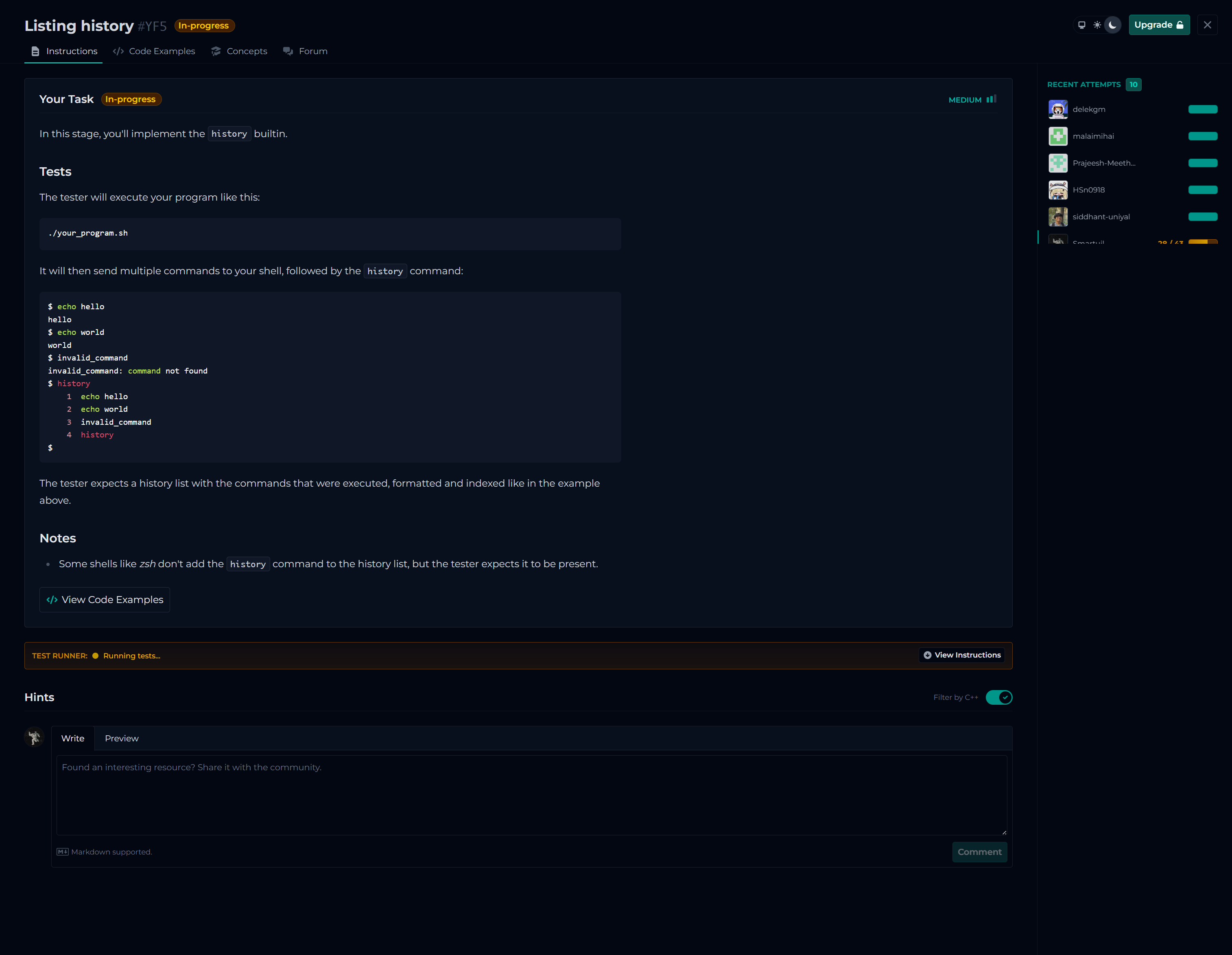Click HSn0918's avatar image

tap(1058, 190)
